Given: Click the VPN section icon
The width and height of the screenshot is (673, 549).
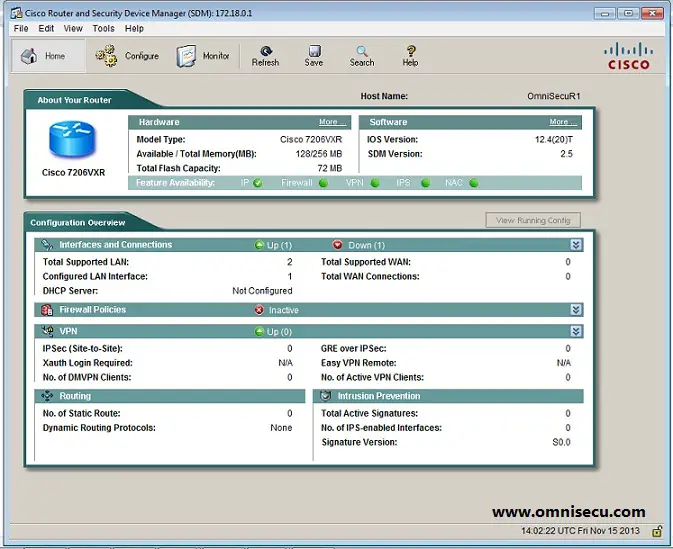Looking at the screenshot, I should point(47,331).
